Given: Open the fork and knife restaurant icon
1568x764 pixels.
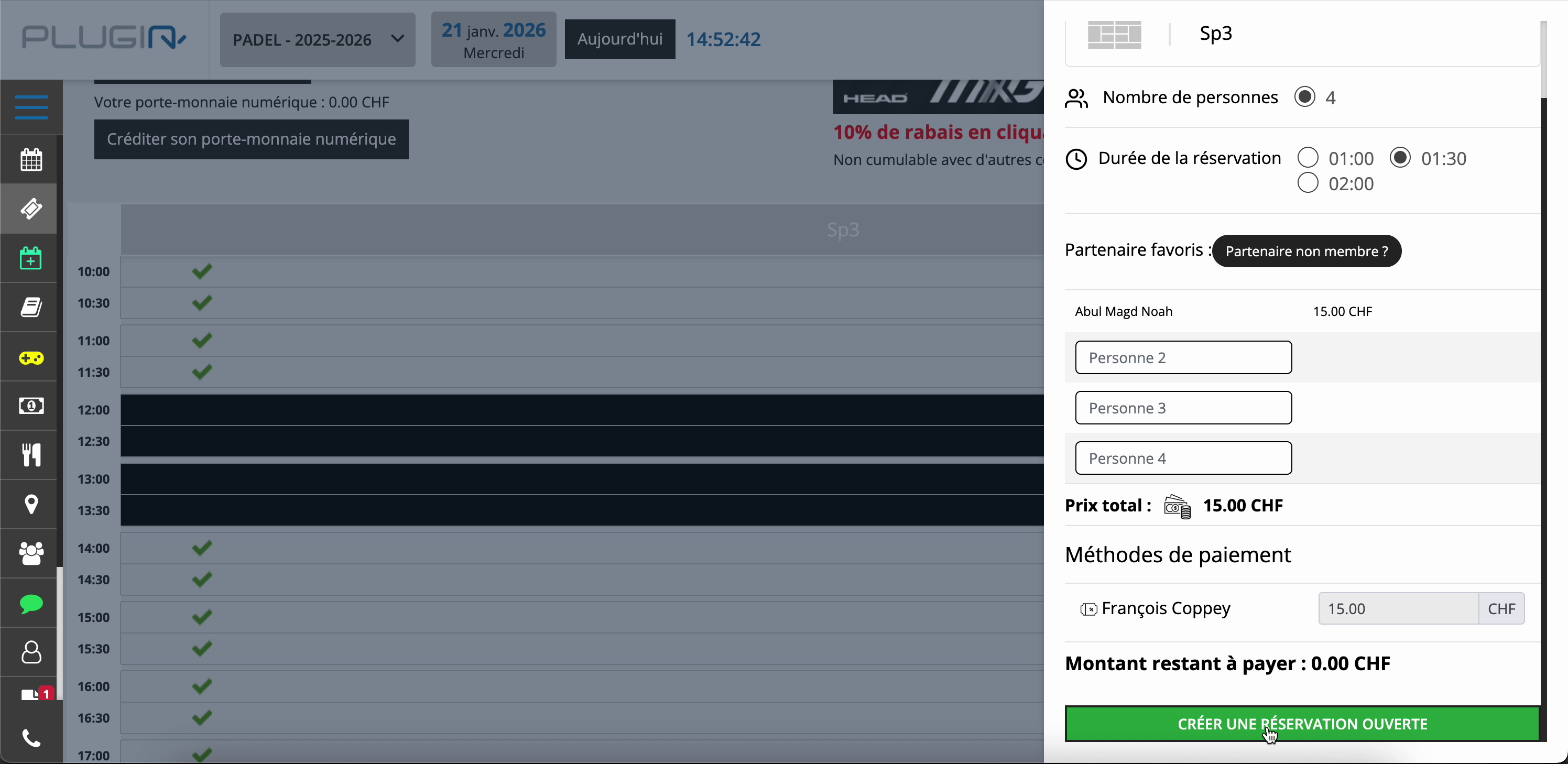Looking at the screenshot, I should tap(31, 455).
